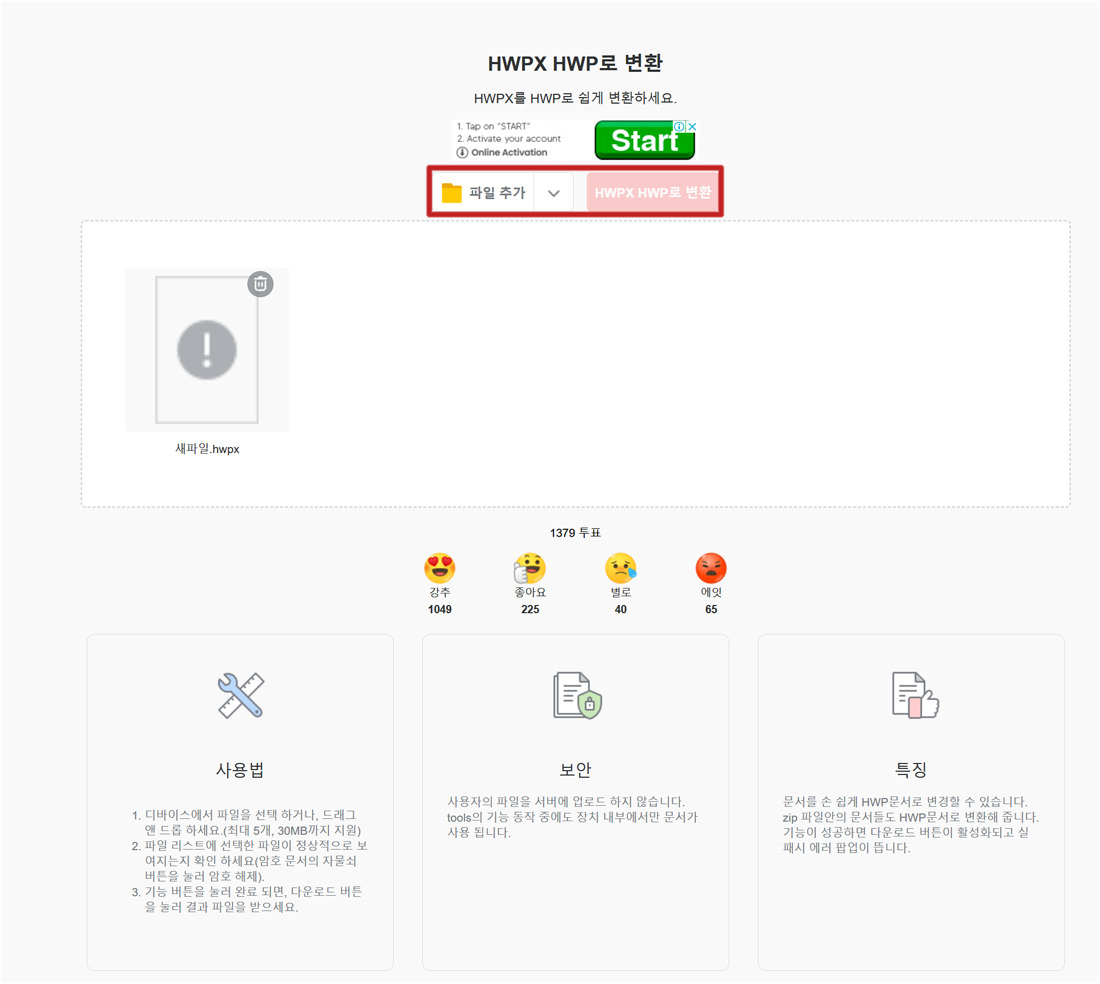The width and height of the screenshot is (1100, 984).
Task: Click the 1379 투표 vote count text
Action: point(575,533)
